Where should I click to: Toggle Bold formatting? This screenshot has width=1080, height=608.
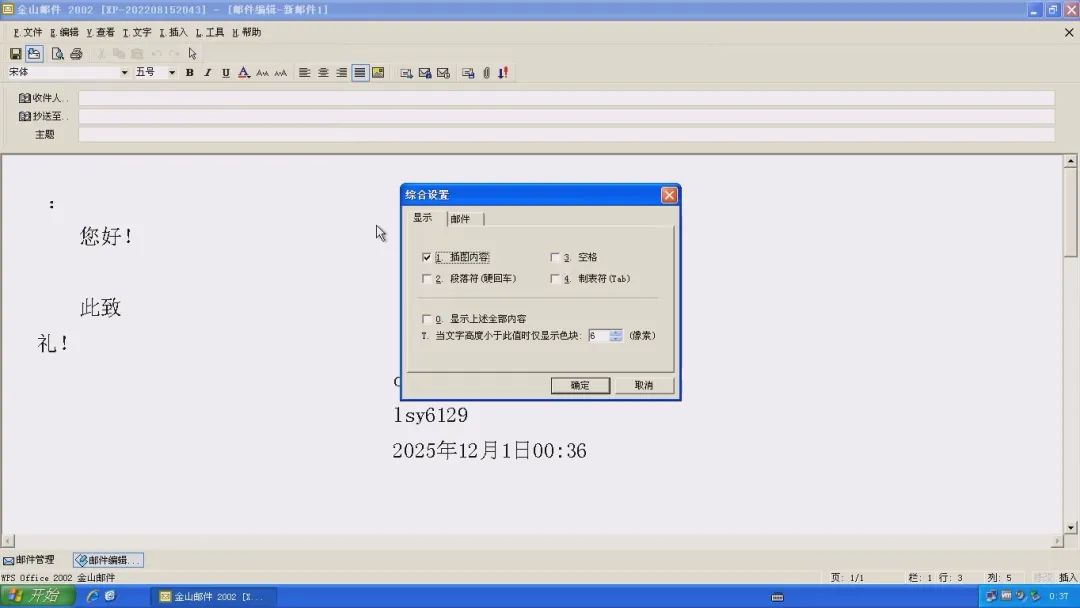pyautogui.click(x=189, y=72)
